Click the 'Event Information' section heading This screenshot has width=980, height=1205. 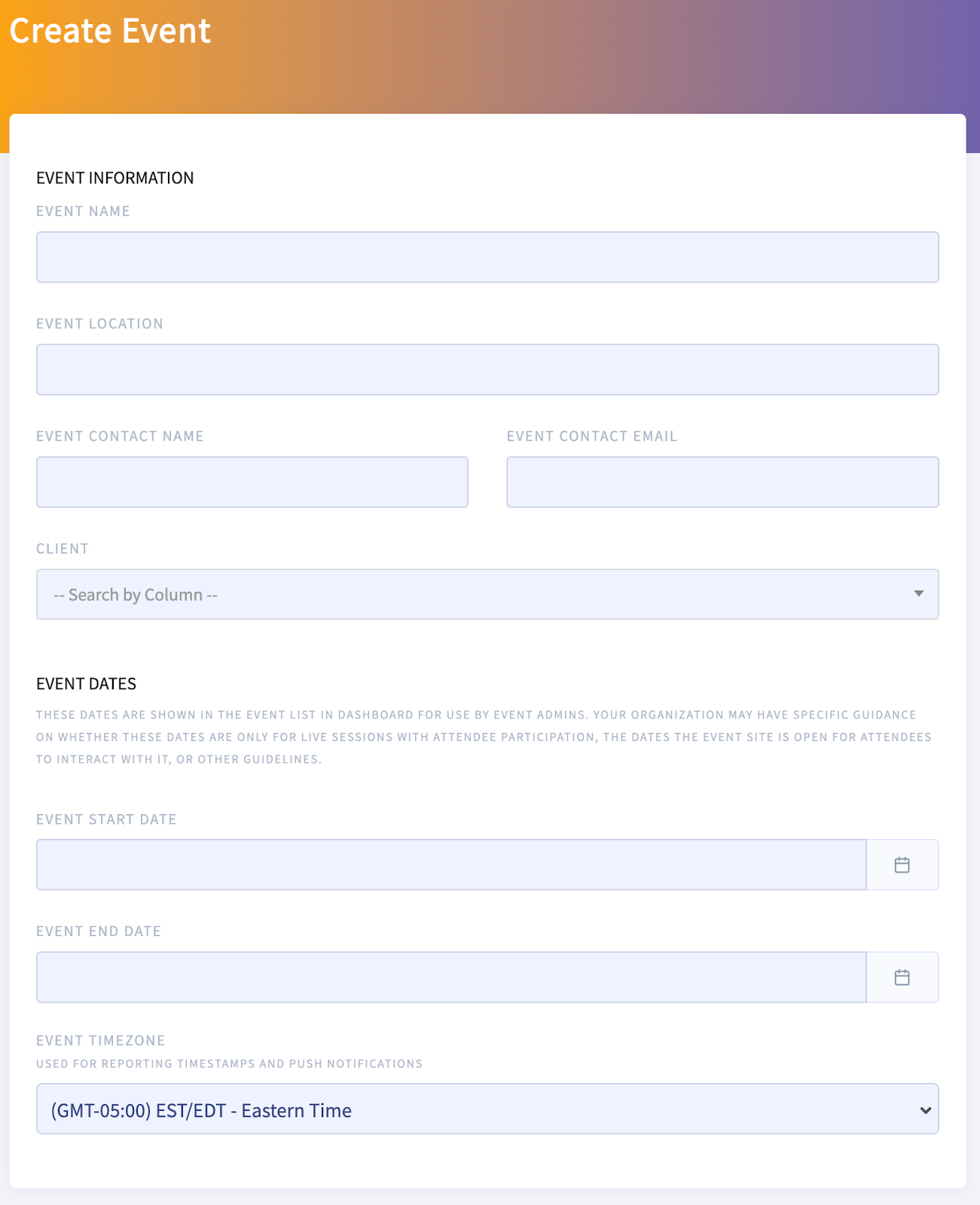pyautogui.click(x=115, y=178)
